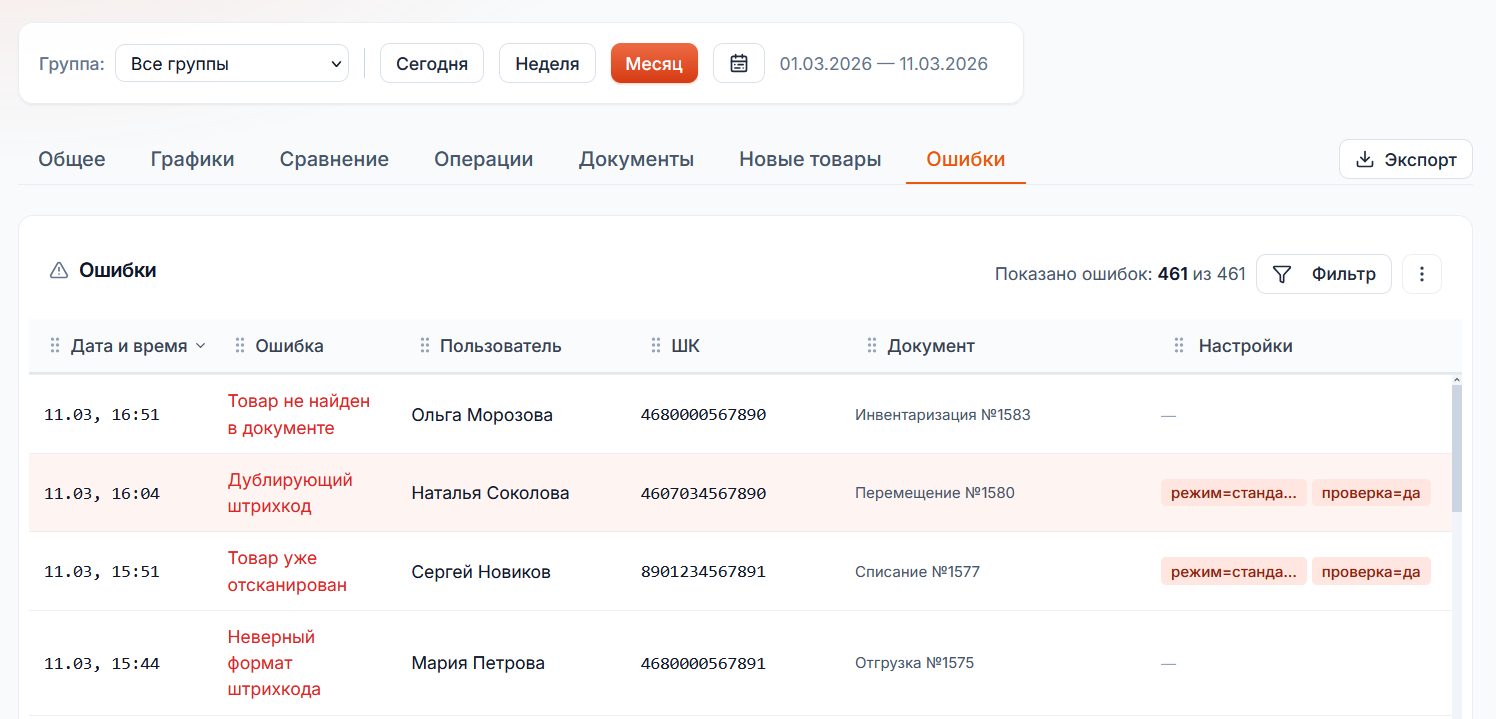Click barcode 4607034567890
The width and height of the screenshot is (1496, 719).
(703, 493)
